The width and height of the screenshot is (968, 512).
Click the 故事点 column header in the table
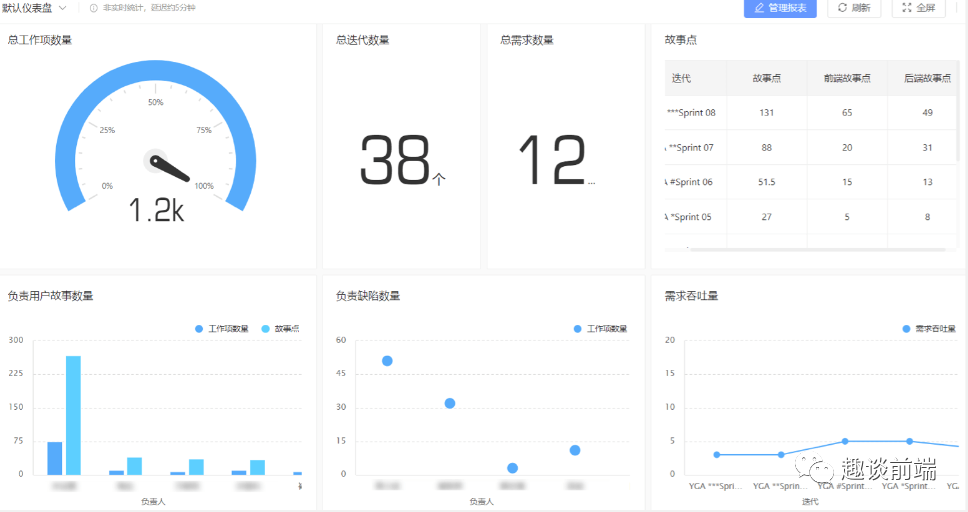(767, 78)
